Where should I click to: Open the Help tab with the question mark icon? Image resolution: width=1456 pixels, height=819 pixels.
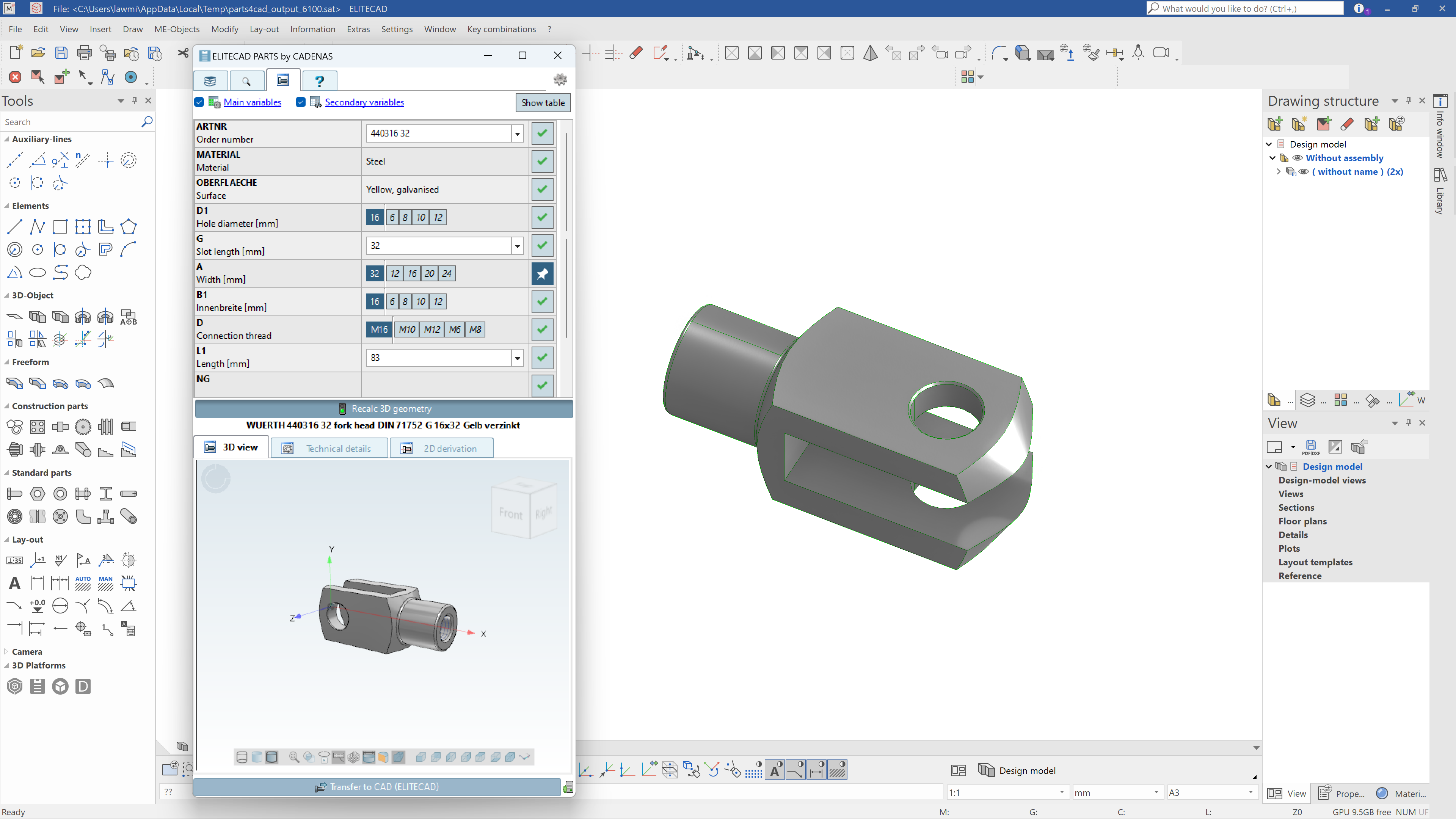coord(319,80)
